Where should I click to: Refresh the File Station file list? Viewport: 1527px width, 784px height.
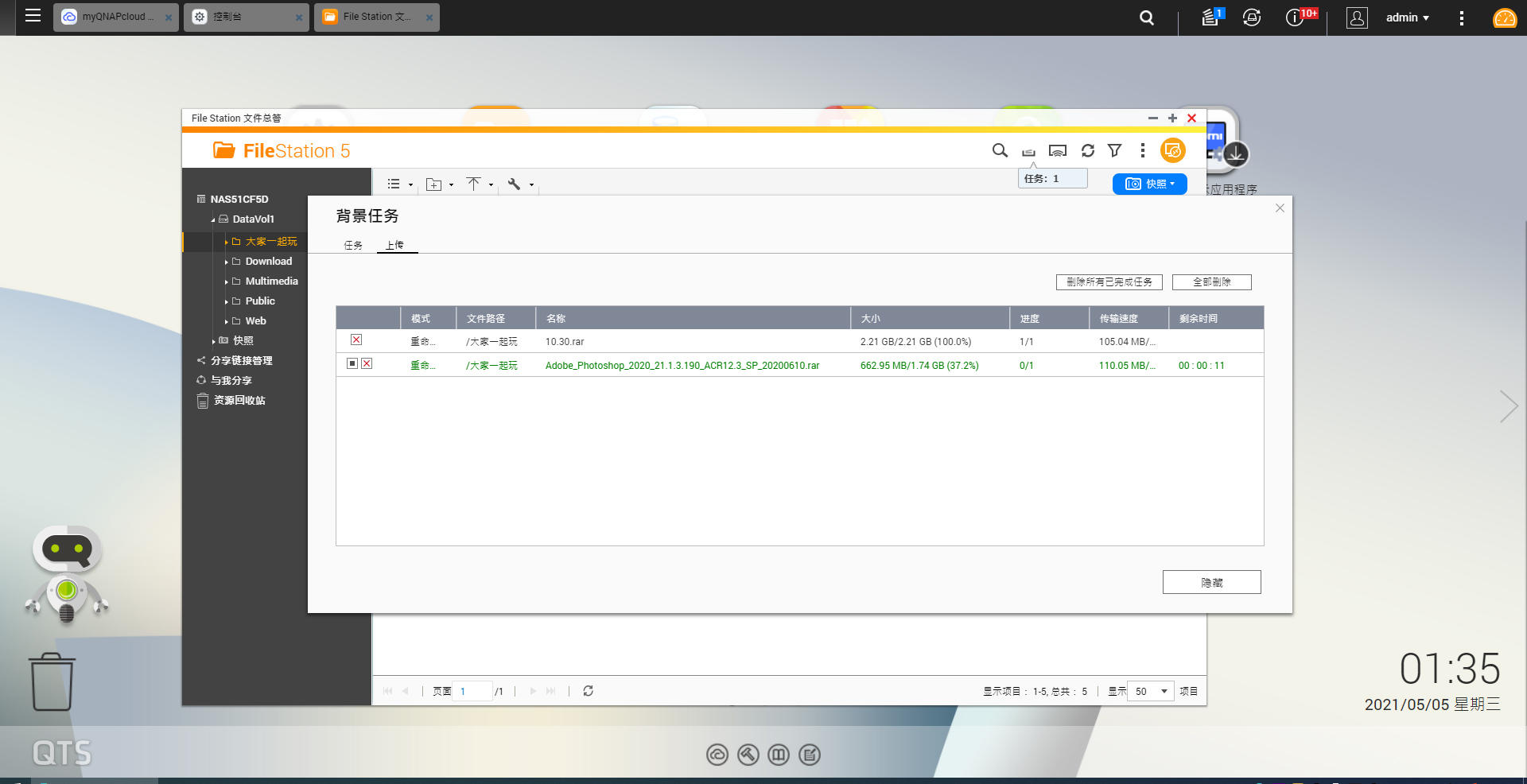pos(1087,150)
